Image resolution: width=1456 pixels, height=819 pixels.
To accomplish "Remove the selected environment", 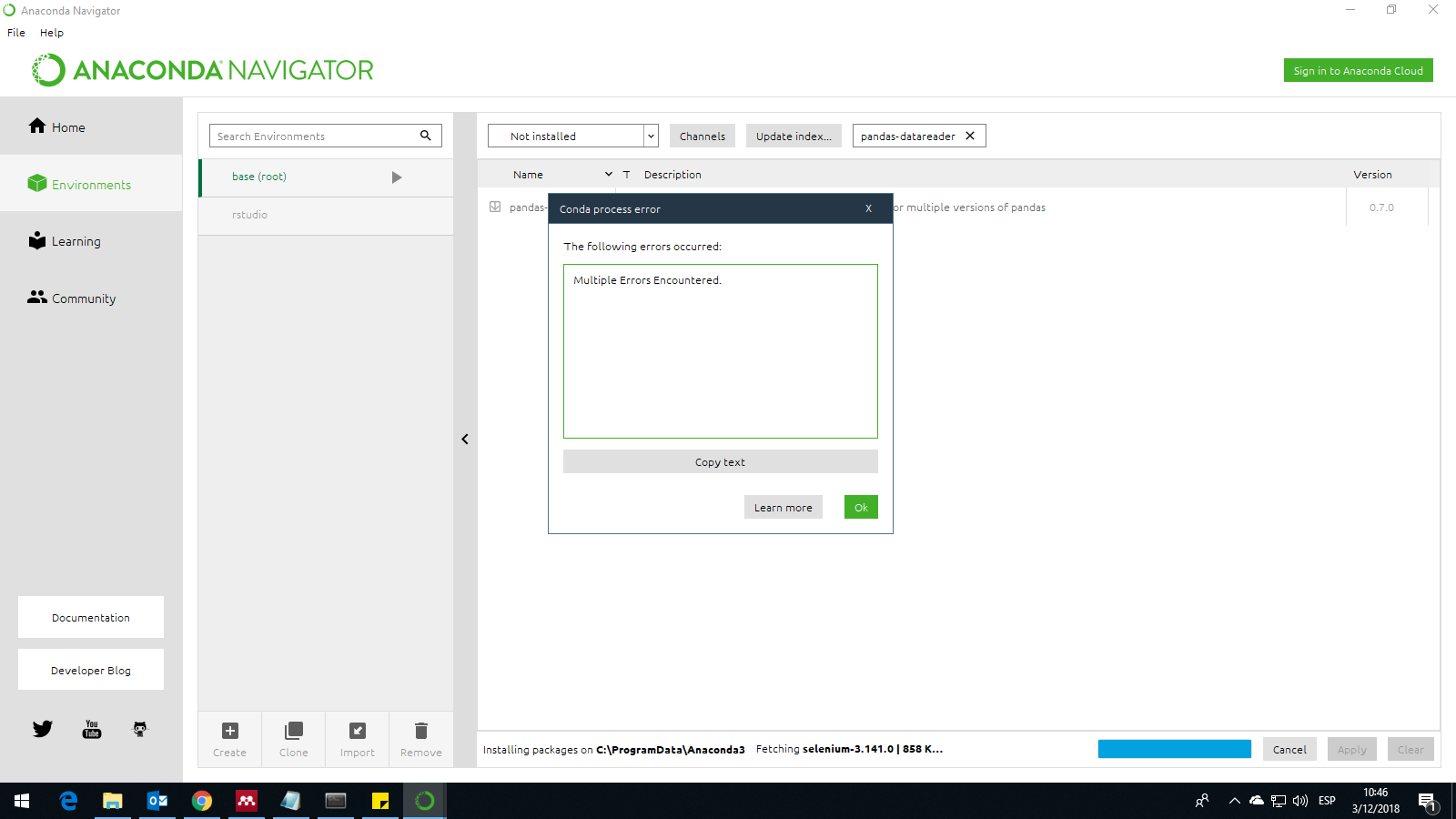I will click(x=420, y=738).
